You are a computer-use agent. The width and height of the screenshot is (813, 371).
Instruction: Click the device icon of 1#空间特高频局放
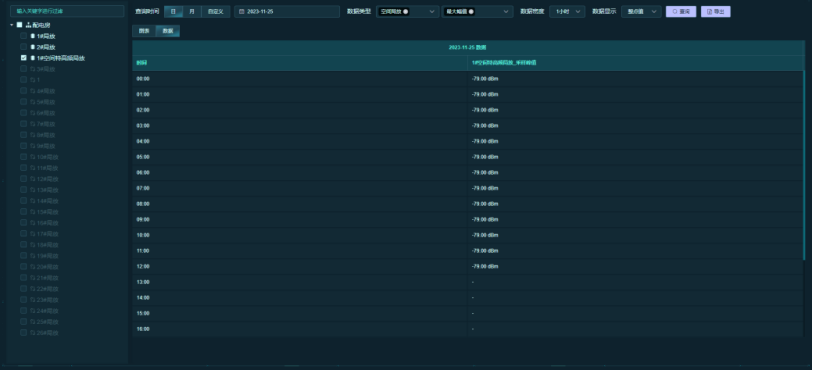point(33,58)
